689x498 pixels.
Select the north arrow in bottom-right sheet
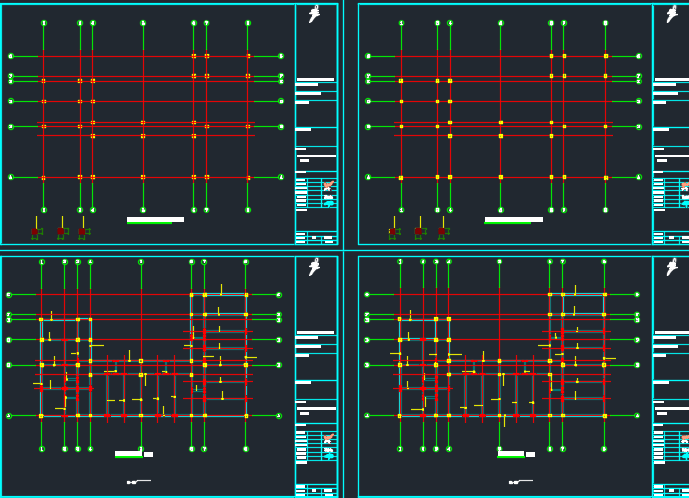pyautogui.click(x=672, y=267)
